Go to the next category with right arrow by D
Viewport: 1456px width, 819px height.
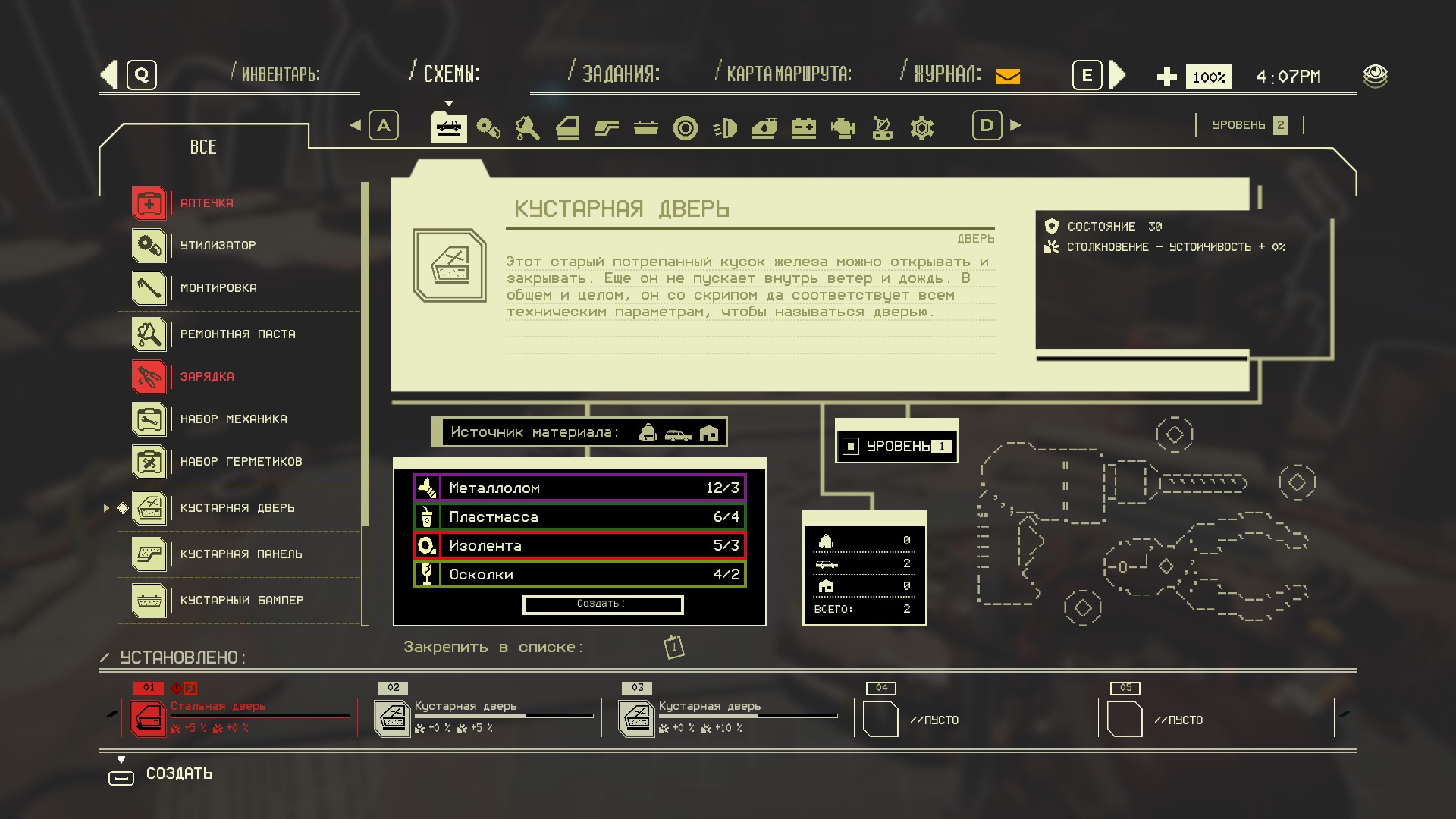1016,125
